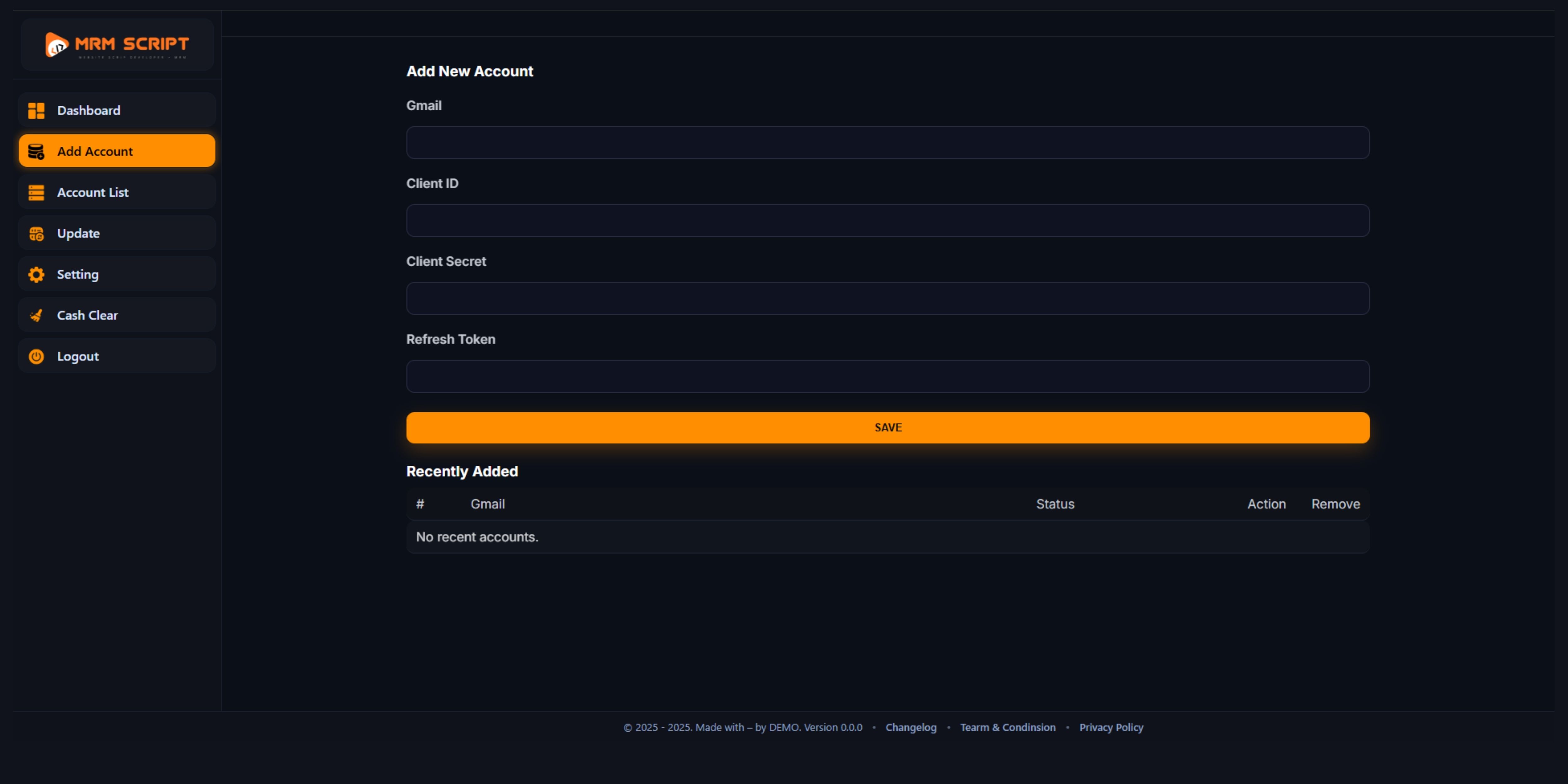The height and width of the screenshot is (784, 1568).
Task: Open the Dashboard menu item
Action: tap(89, 110)
